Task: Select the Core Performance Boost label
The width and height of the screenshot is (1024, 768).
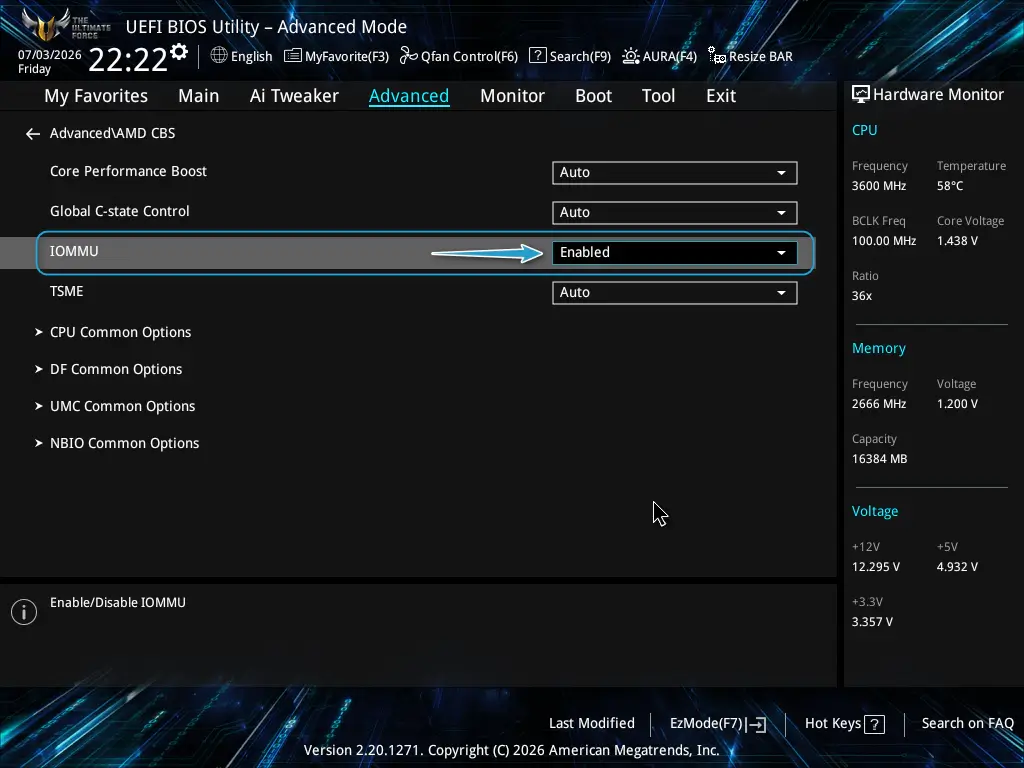Action: click(x=128, y=171)
